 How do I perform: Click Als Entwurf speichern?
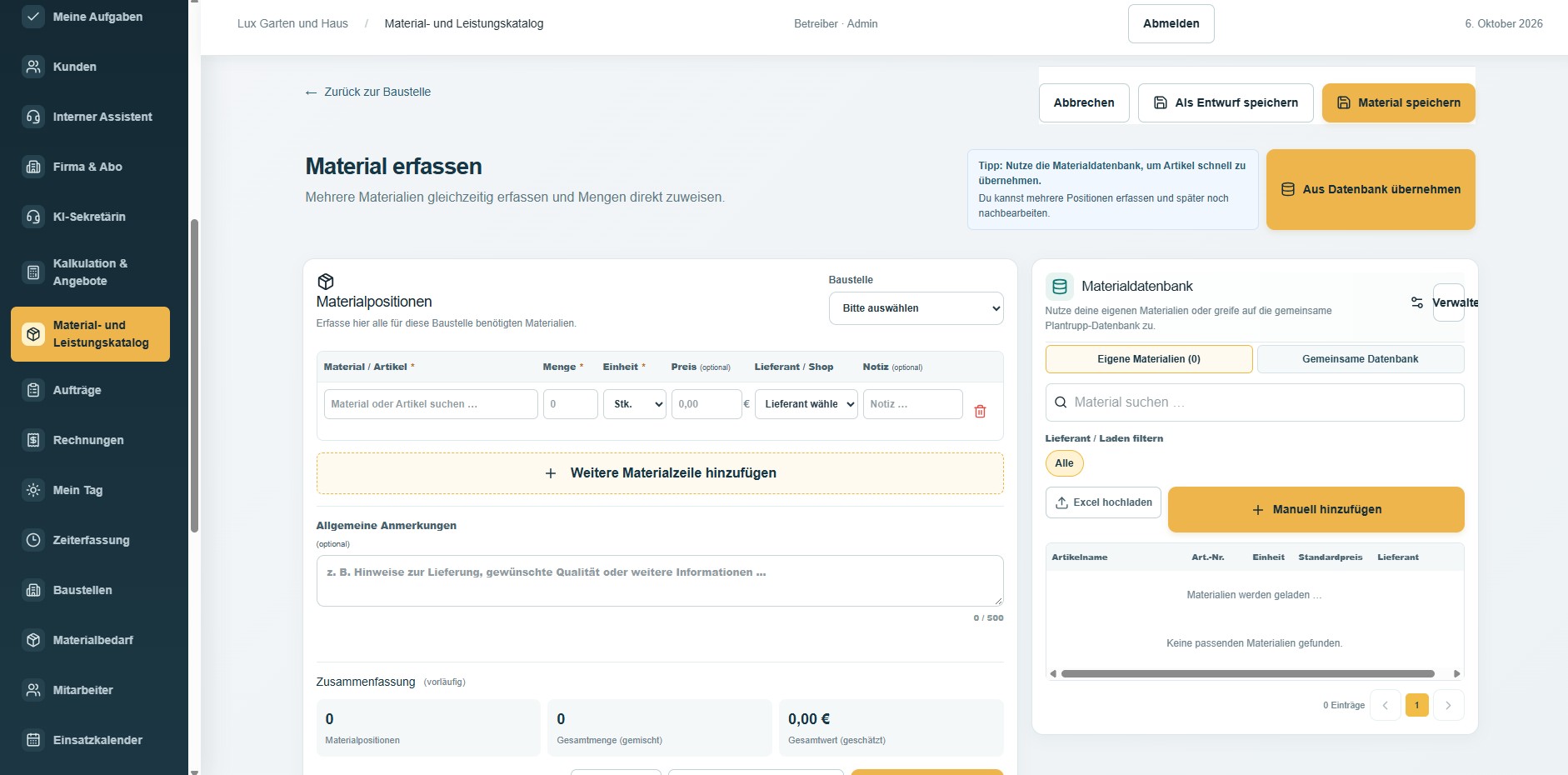[x=1226, y=103]
